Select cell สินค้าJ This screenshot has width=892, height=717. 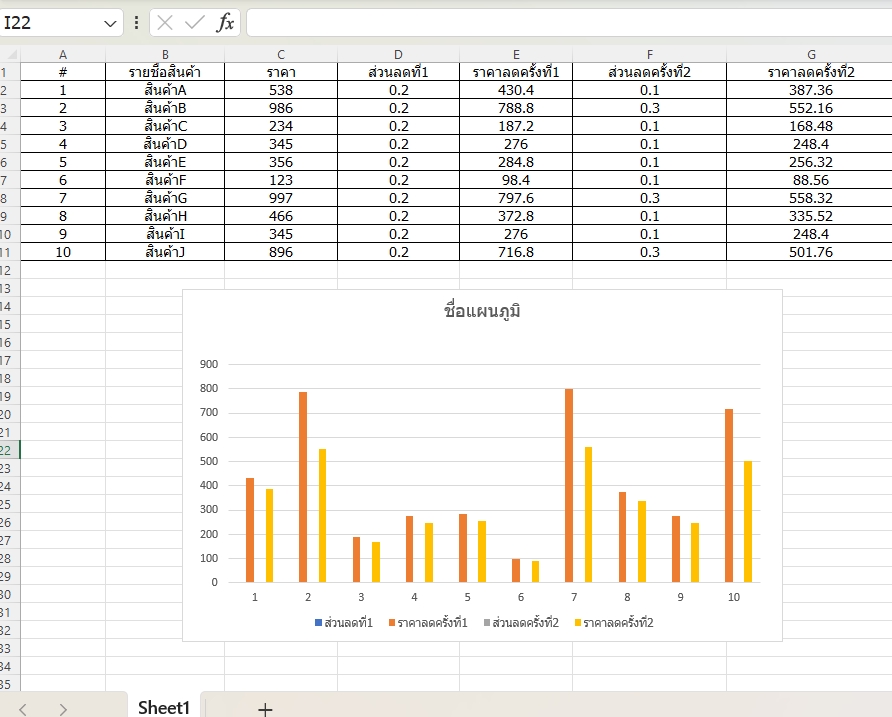coord(165,252)
